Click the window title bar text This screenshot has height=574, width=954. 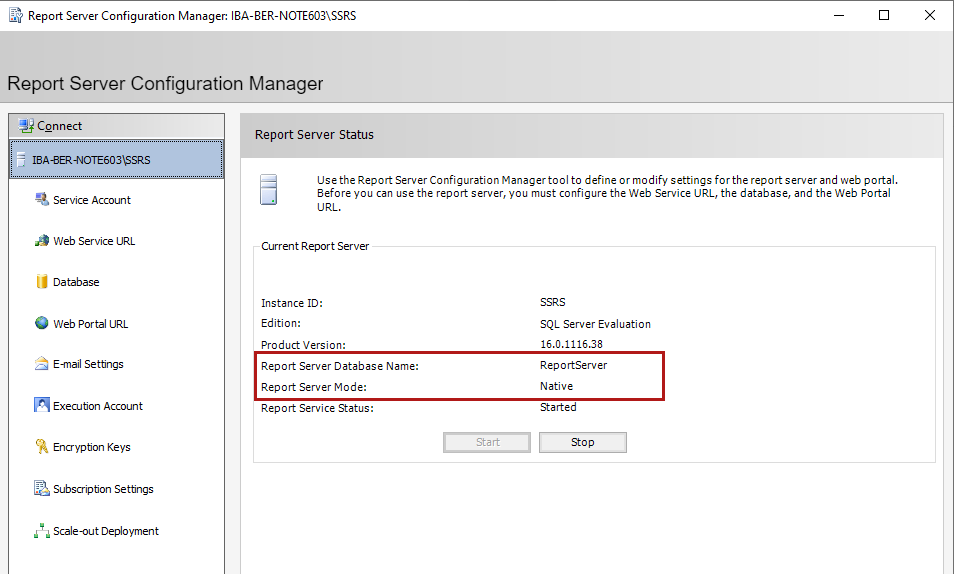[x=192, y=16]
